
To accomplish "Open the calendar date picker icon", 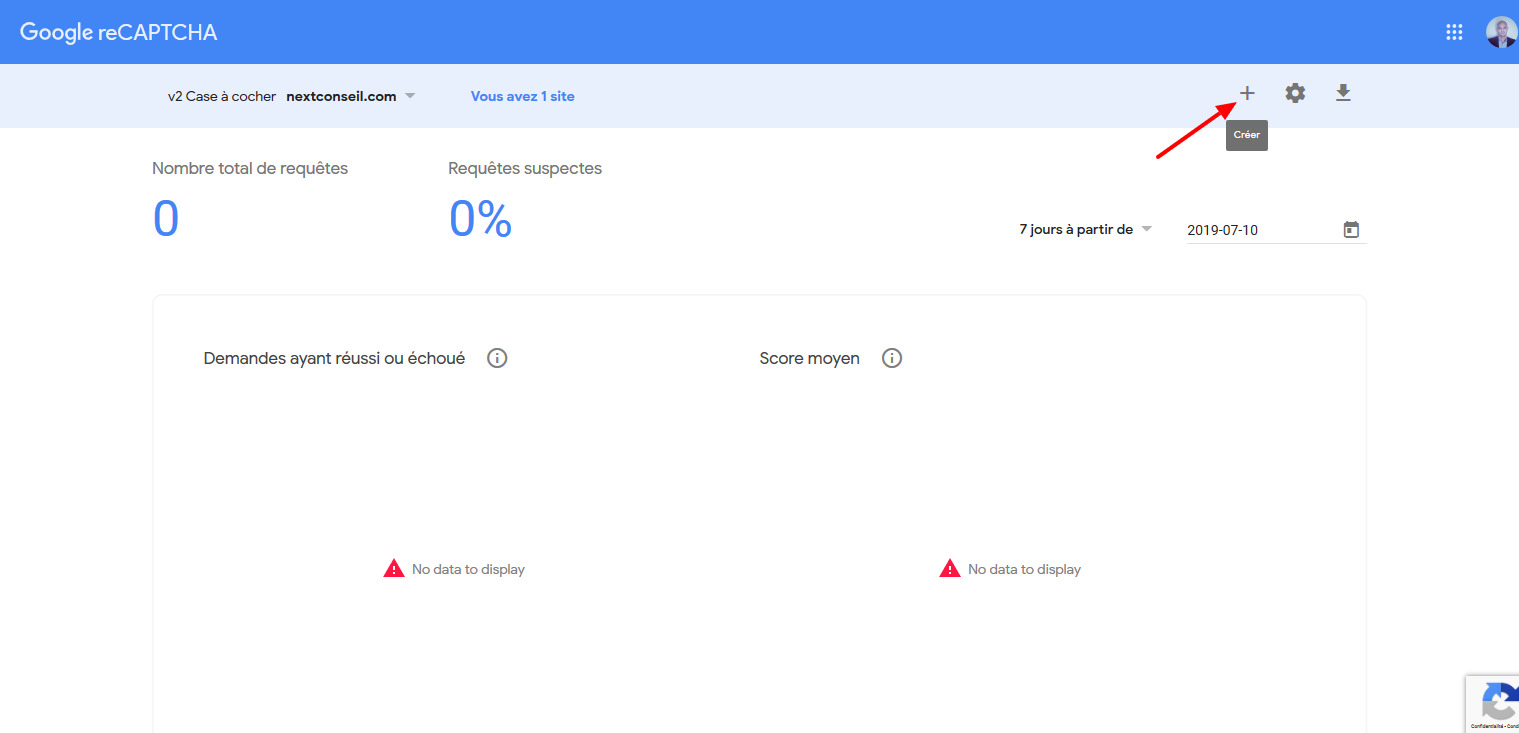I will [x=1351, y=230].
